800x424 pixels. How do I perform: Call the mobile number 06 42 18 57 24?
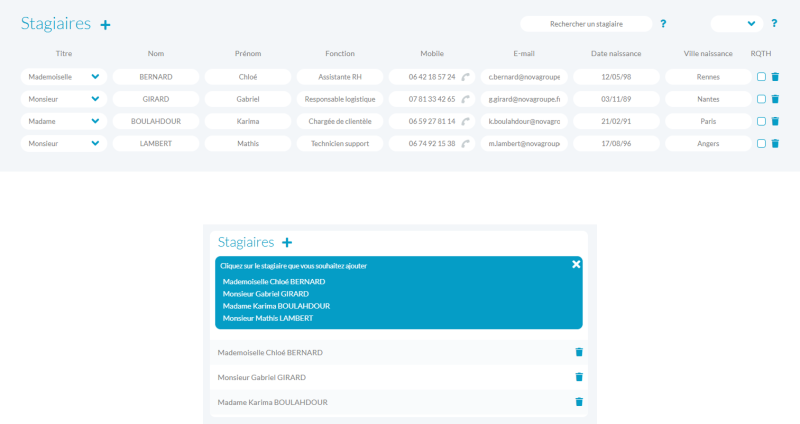(465, 77)
